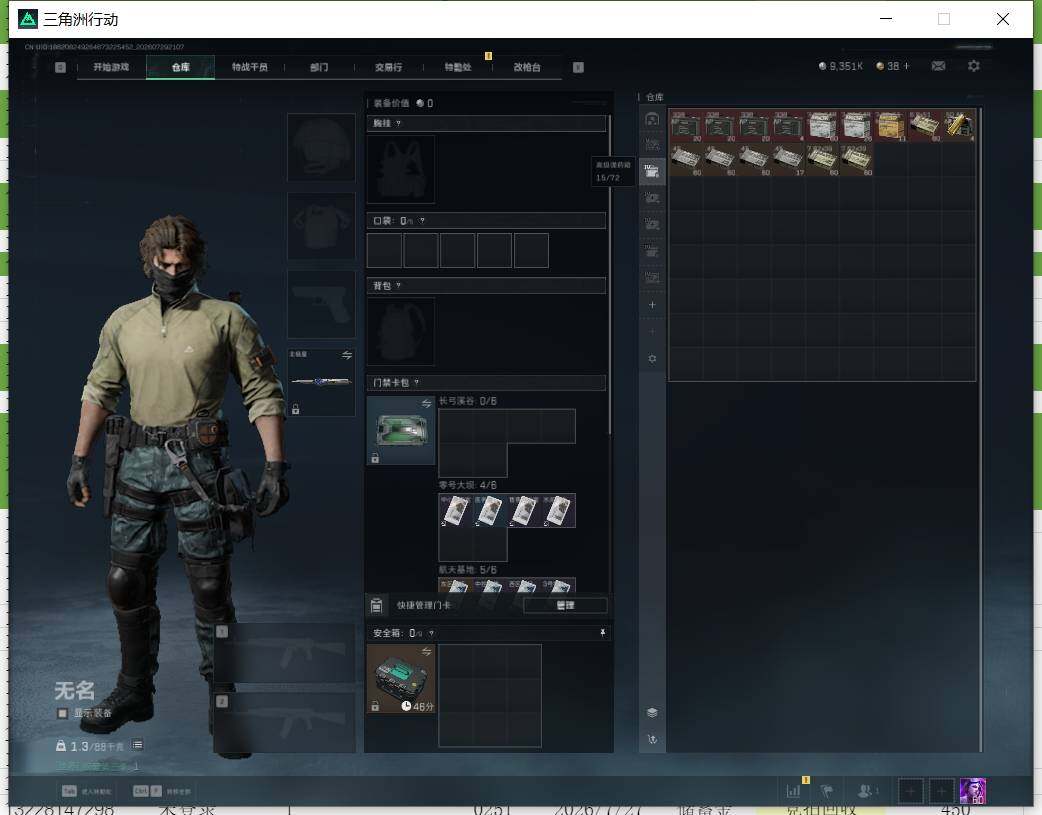Open the 开始游戏 tab
Viewport: 1042px width, 815px height.
tap(111, 67)
